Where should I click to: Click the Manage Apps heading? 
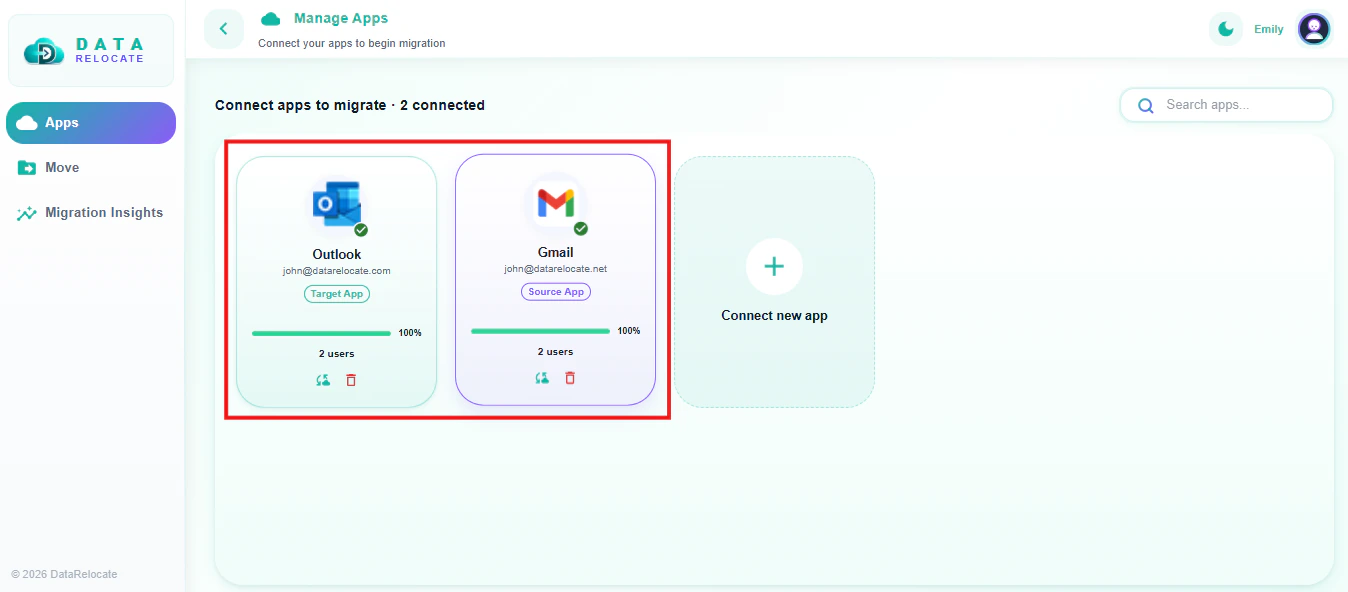tap(341, 18)
